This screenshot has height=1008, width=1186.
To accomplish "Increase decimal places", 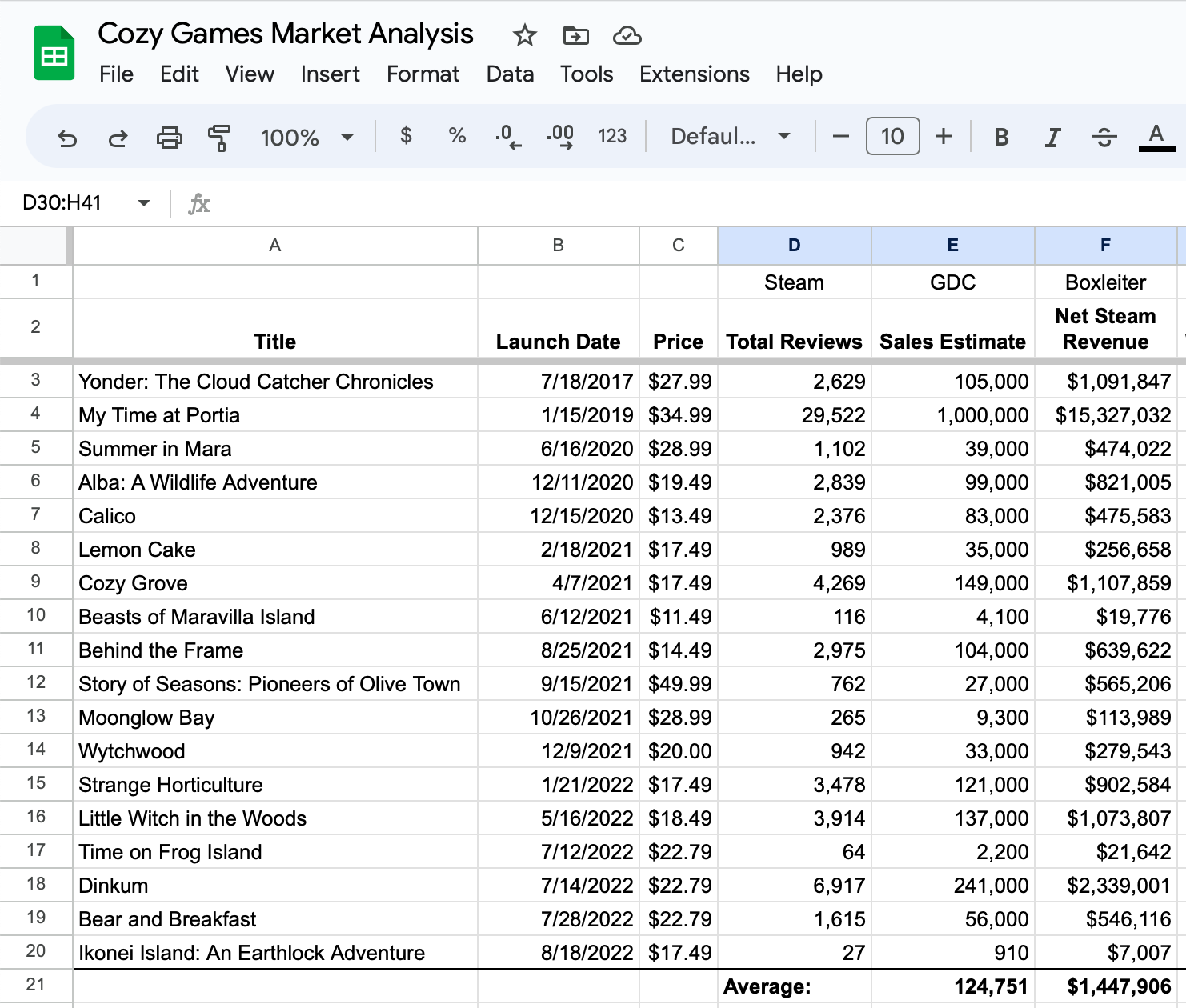I will point(562,136).
